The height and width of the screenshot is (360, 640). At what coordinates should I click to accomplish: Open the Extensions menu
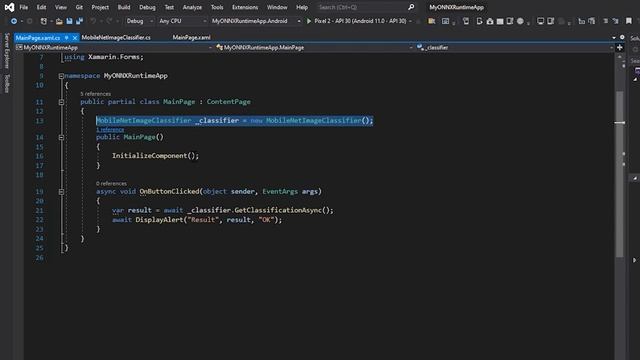245,7
